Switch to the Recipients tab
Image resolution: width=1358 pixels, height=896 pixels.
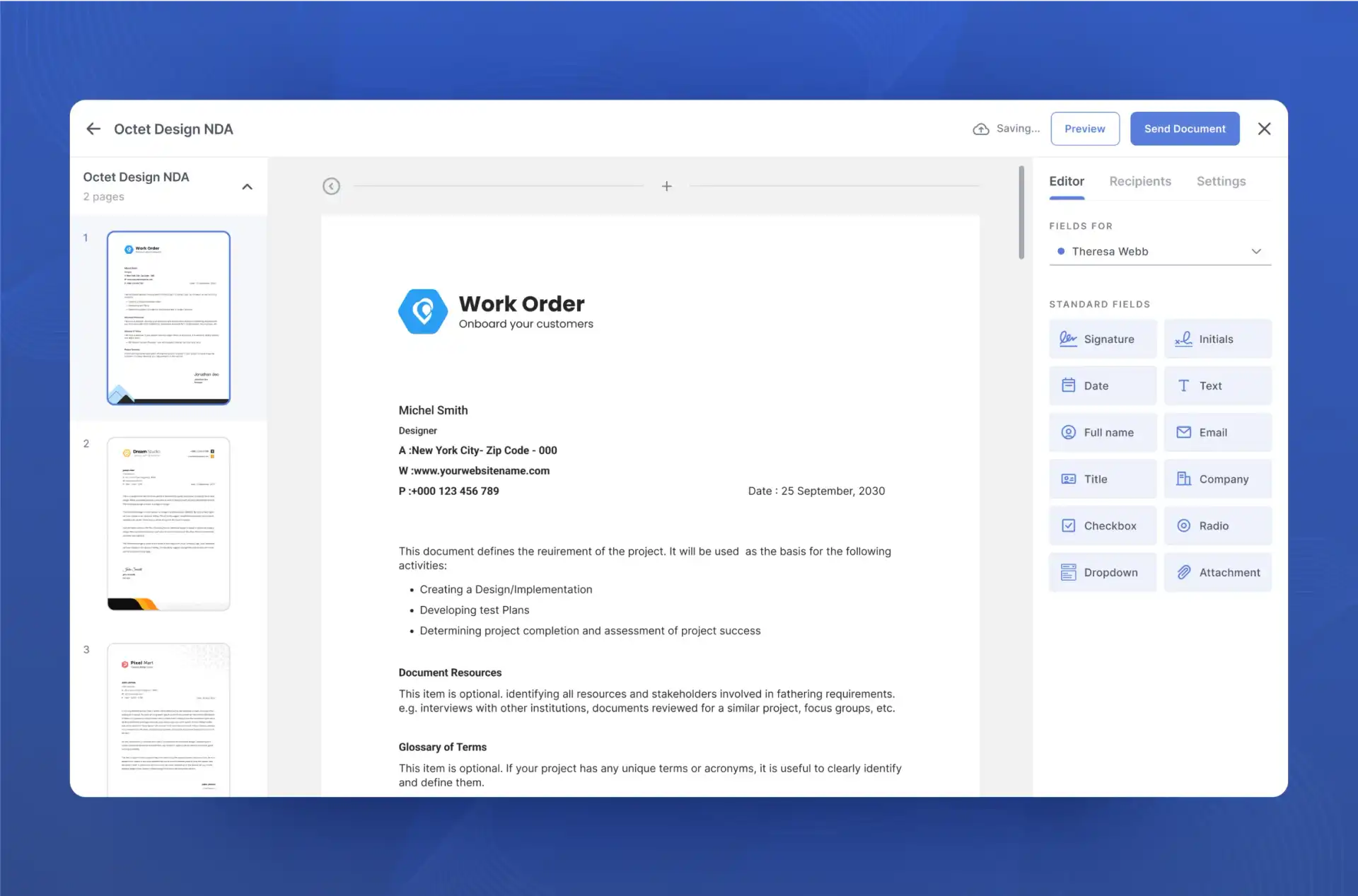(1140, 181)
